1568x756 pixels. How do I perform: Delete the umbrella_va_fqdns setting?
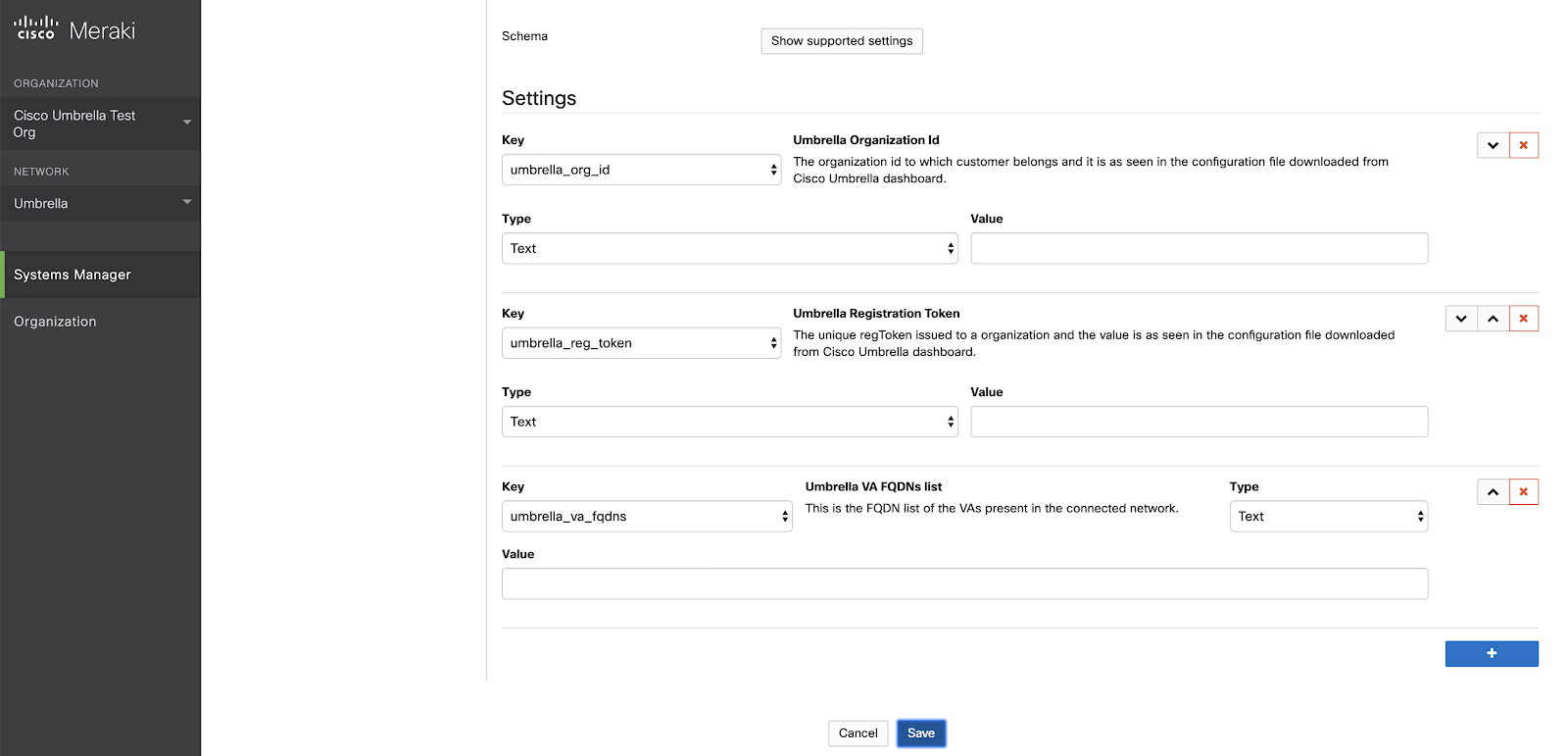tap(1524, 492)
